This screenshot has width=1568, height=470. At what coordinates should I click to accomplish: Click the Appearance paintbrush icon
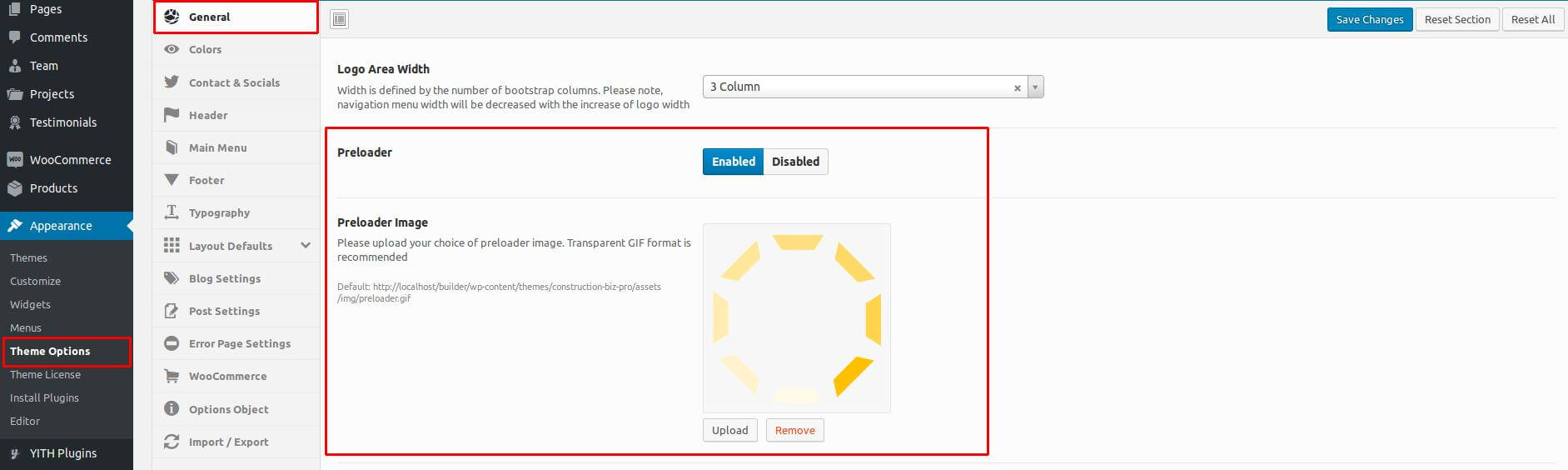[x=14, y=226]
